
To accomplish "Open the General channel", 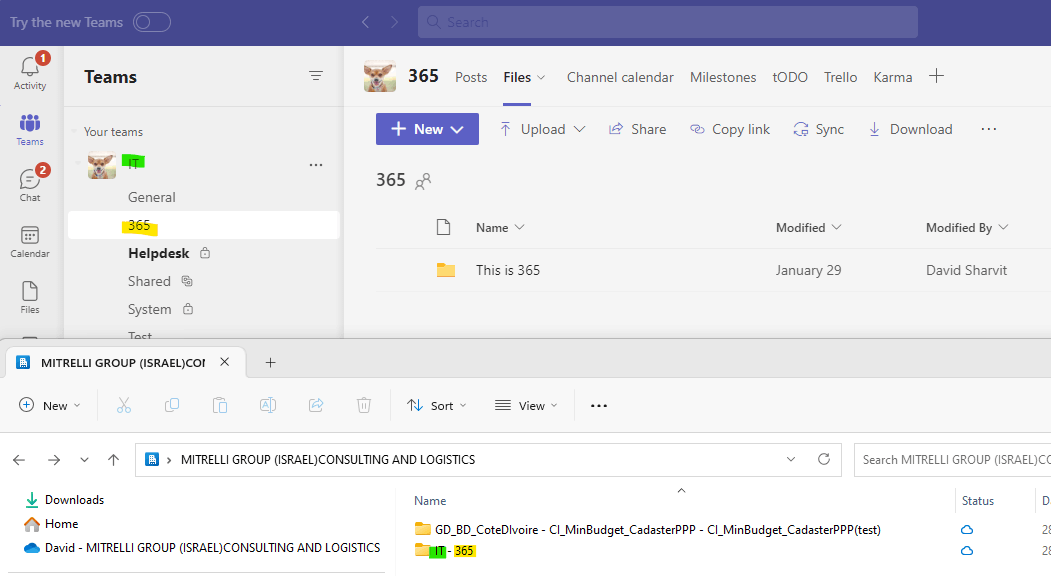I will point(151,197).
